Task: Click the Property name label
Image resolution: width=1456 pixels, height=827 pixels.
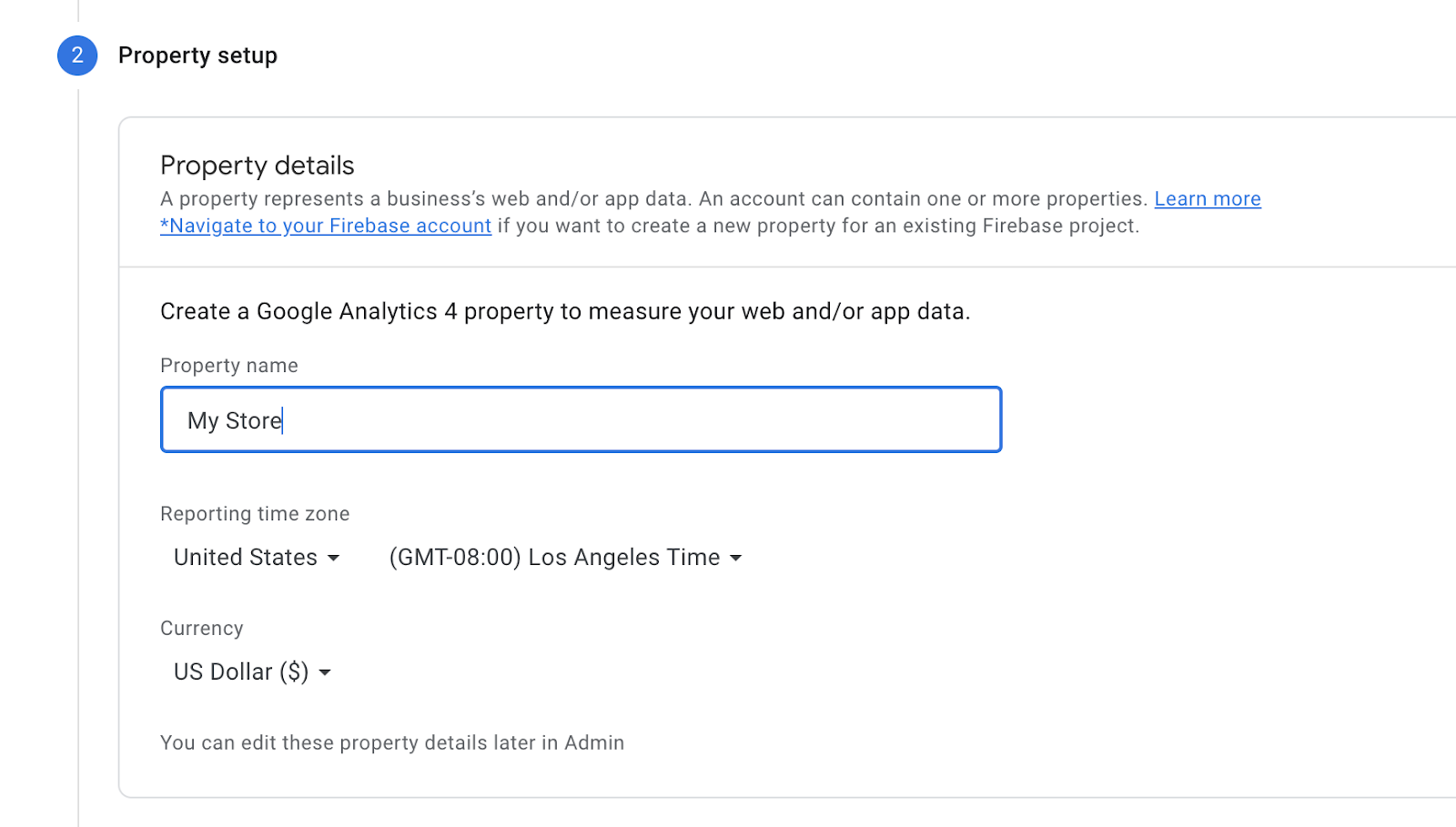Action: click(x=228, y=366)
